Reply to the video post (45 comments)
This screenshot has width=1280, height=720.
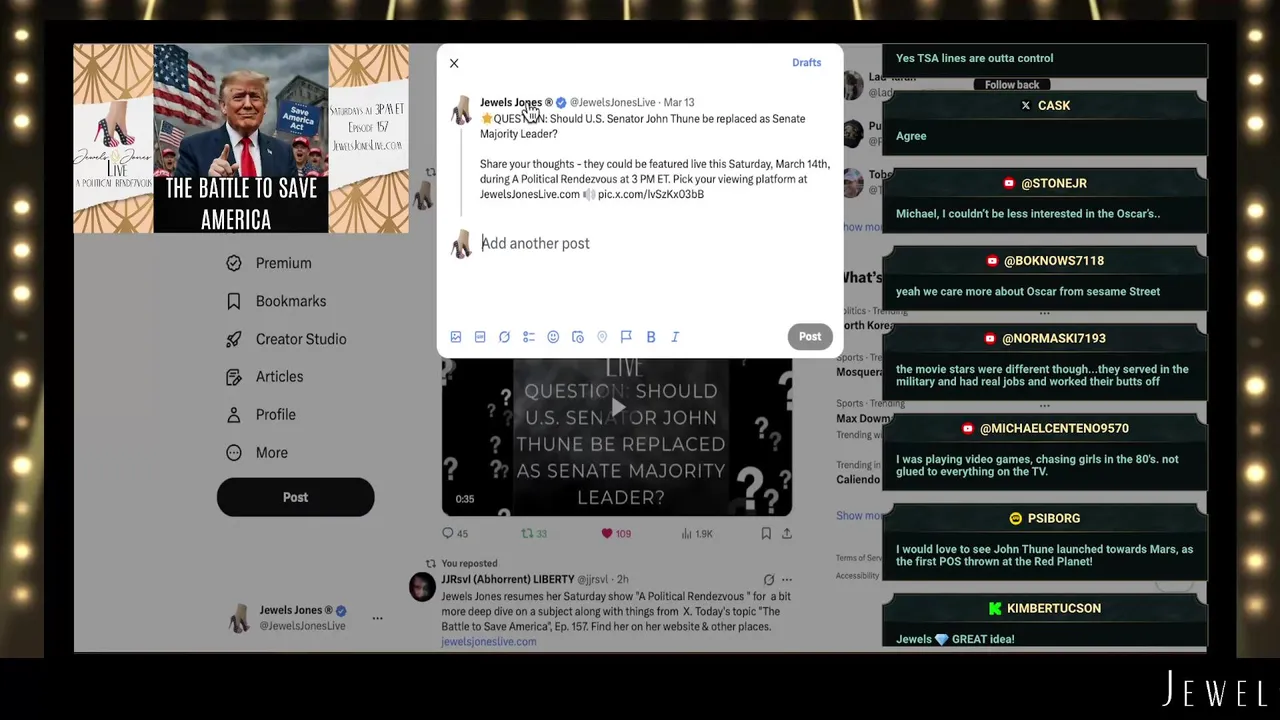coord(455,534)
